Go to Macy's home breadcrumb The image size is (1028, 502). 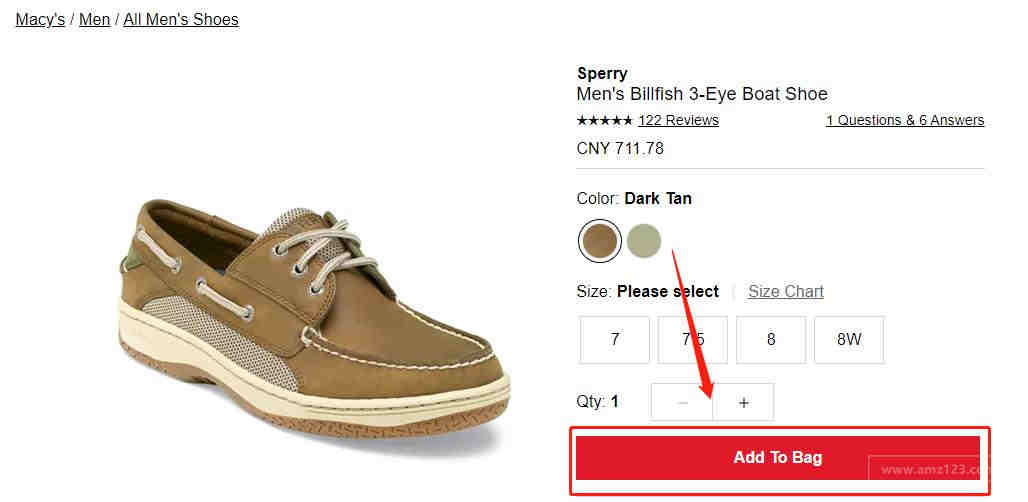40,20
